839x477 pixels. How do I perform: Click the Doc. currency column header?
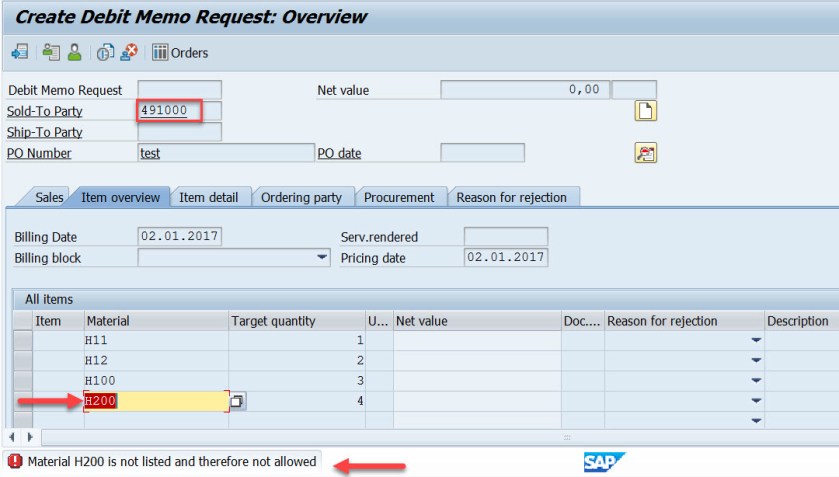pyautogui.click(x=582, y=321)
